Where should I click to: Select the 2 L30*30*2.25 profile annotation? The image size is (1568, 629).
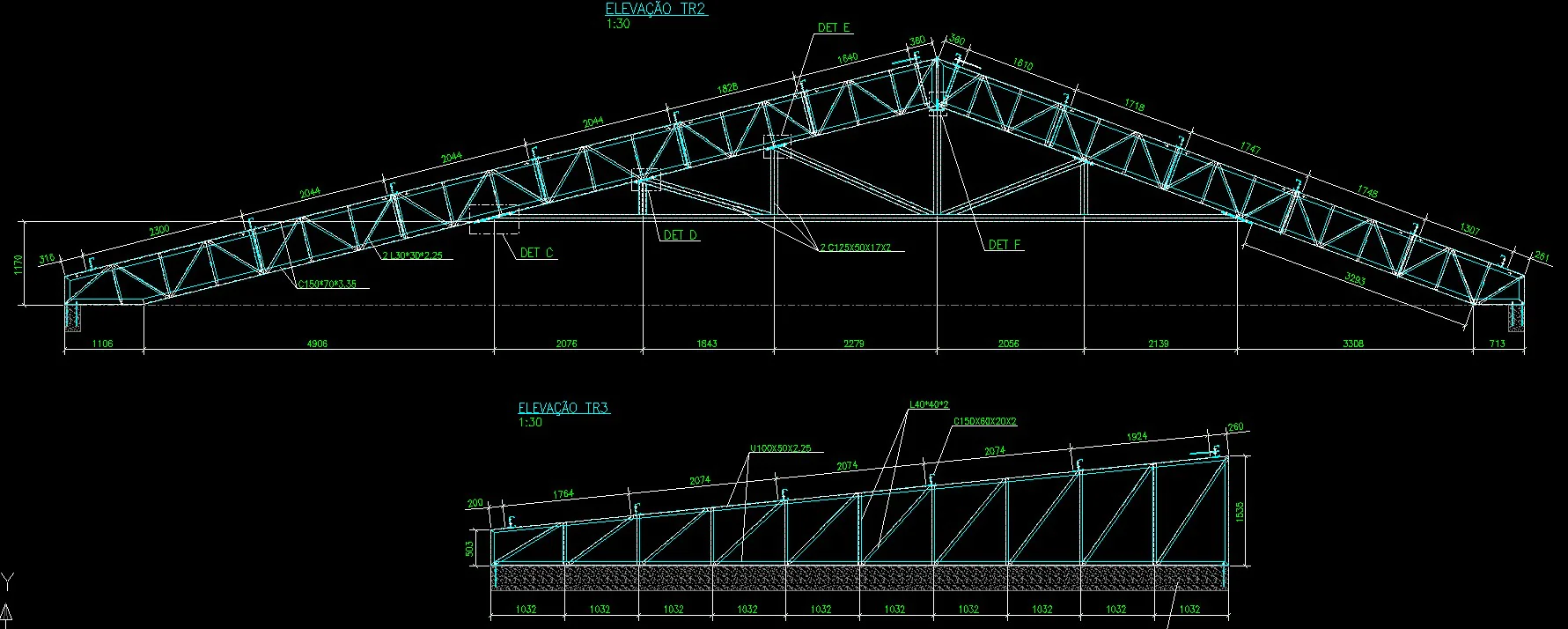(x=412, y=255)
